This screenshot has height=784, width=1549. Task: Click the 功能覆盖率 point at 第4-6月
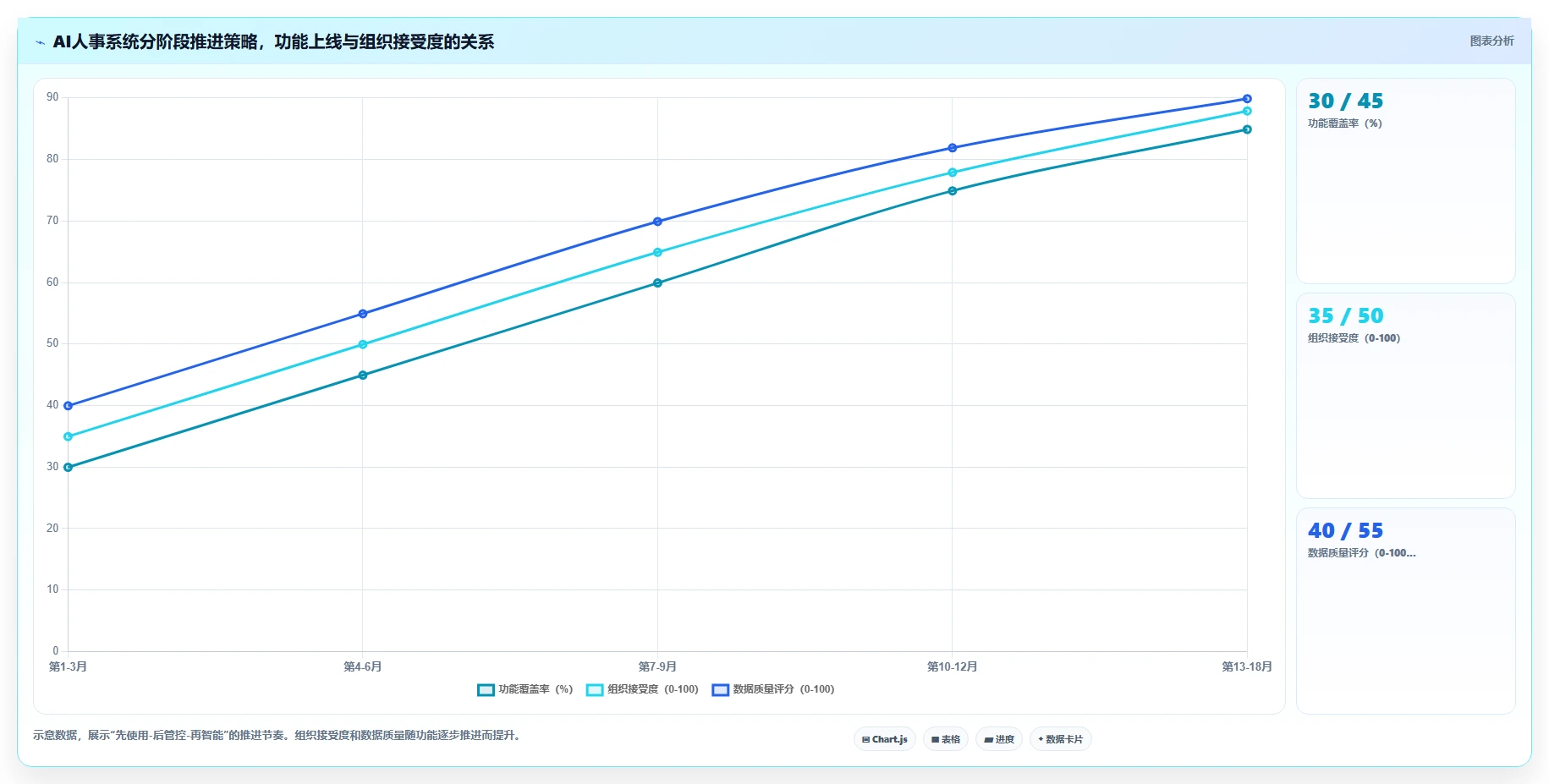click(363, 375)
